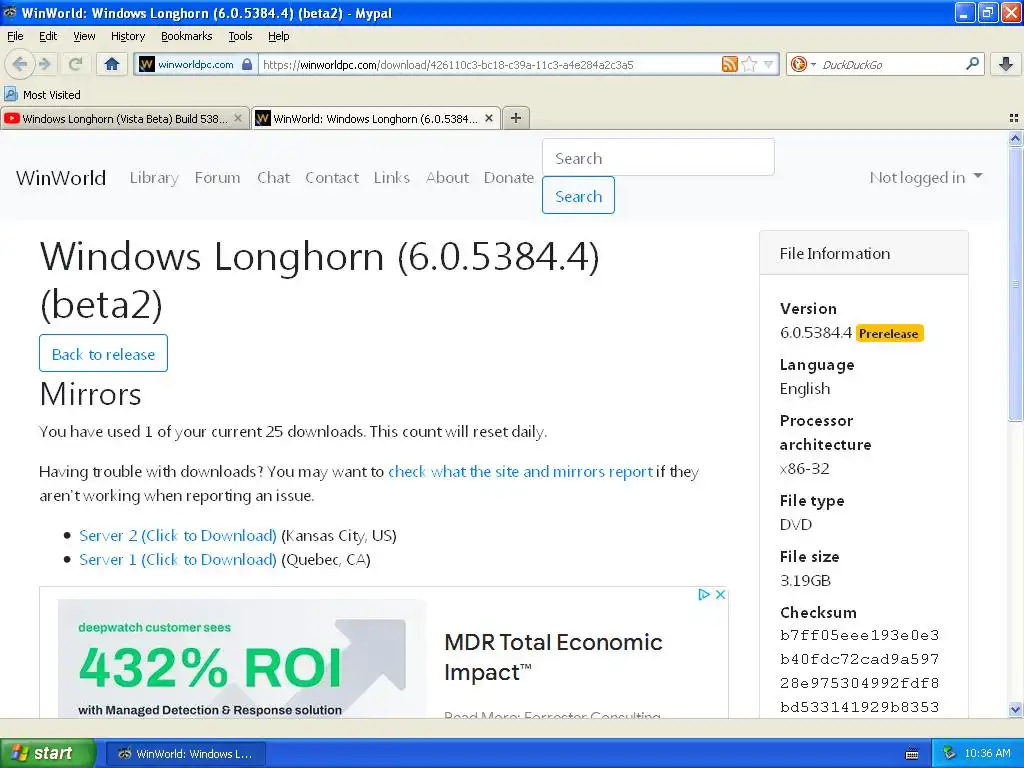Image resolution: width=1024 pixels, height=768 pixels.
Task: Click the vertical scrollbar thumb
Action: 1015,283
